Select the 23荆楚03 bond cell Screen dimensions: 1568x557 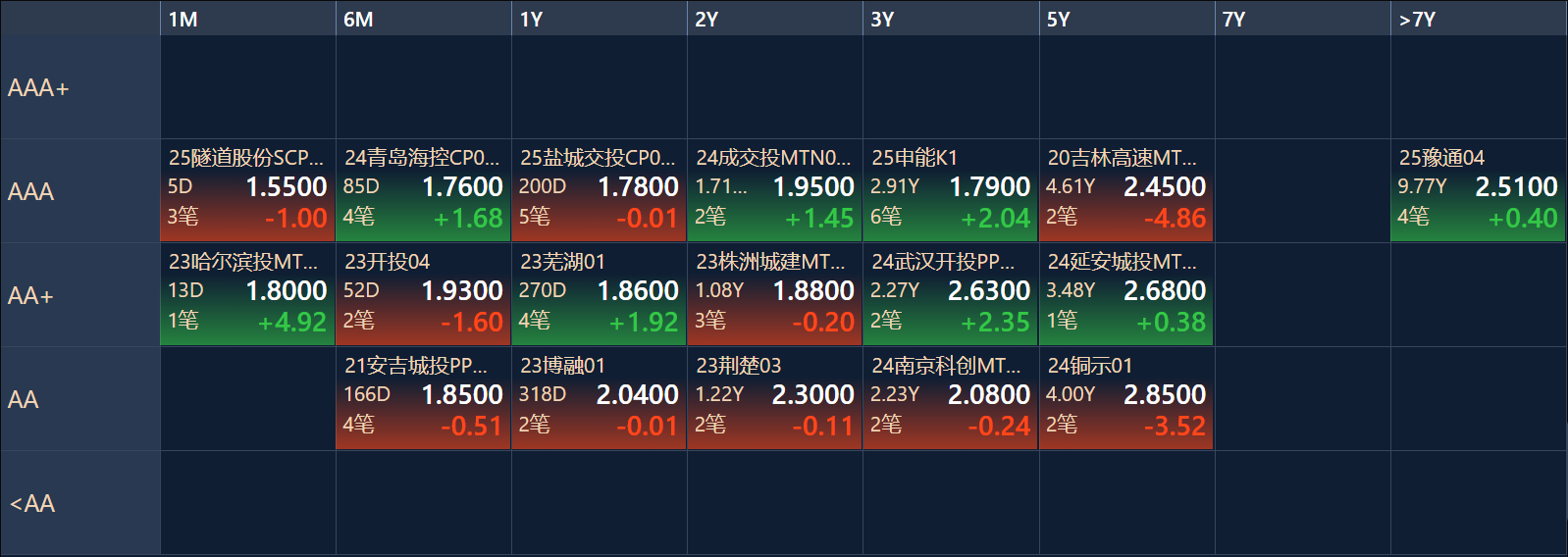[774, 399]
